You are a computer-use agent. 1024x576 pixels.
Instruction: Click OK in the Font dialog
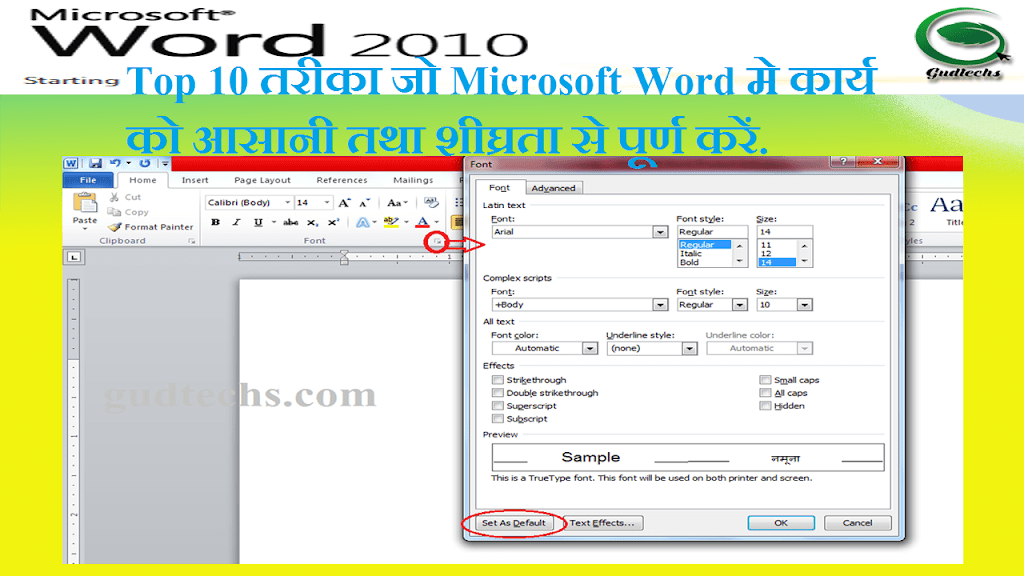point(781,523)
